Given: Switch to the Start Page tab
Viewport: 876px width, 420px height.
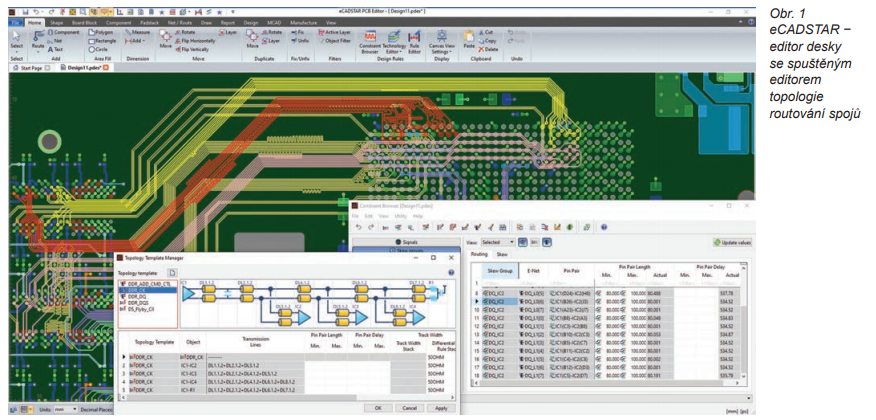Looking at the screenshot, I should coord(31,68).
